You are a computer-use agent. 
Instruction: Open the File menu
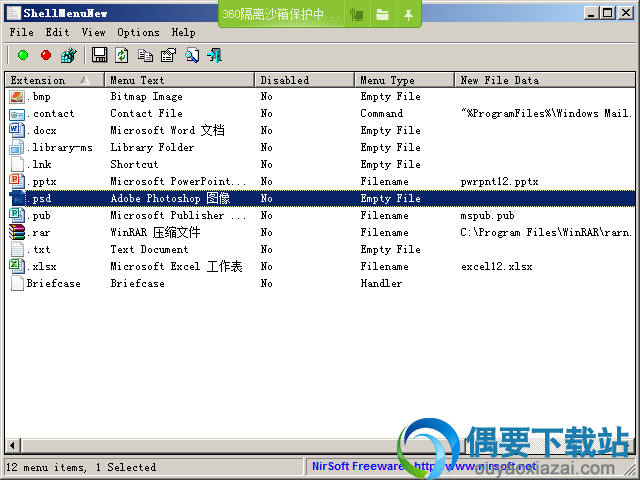point(22,32)
